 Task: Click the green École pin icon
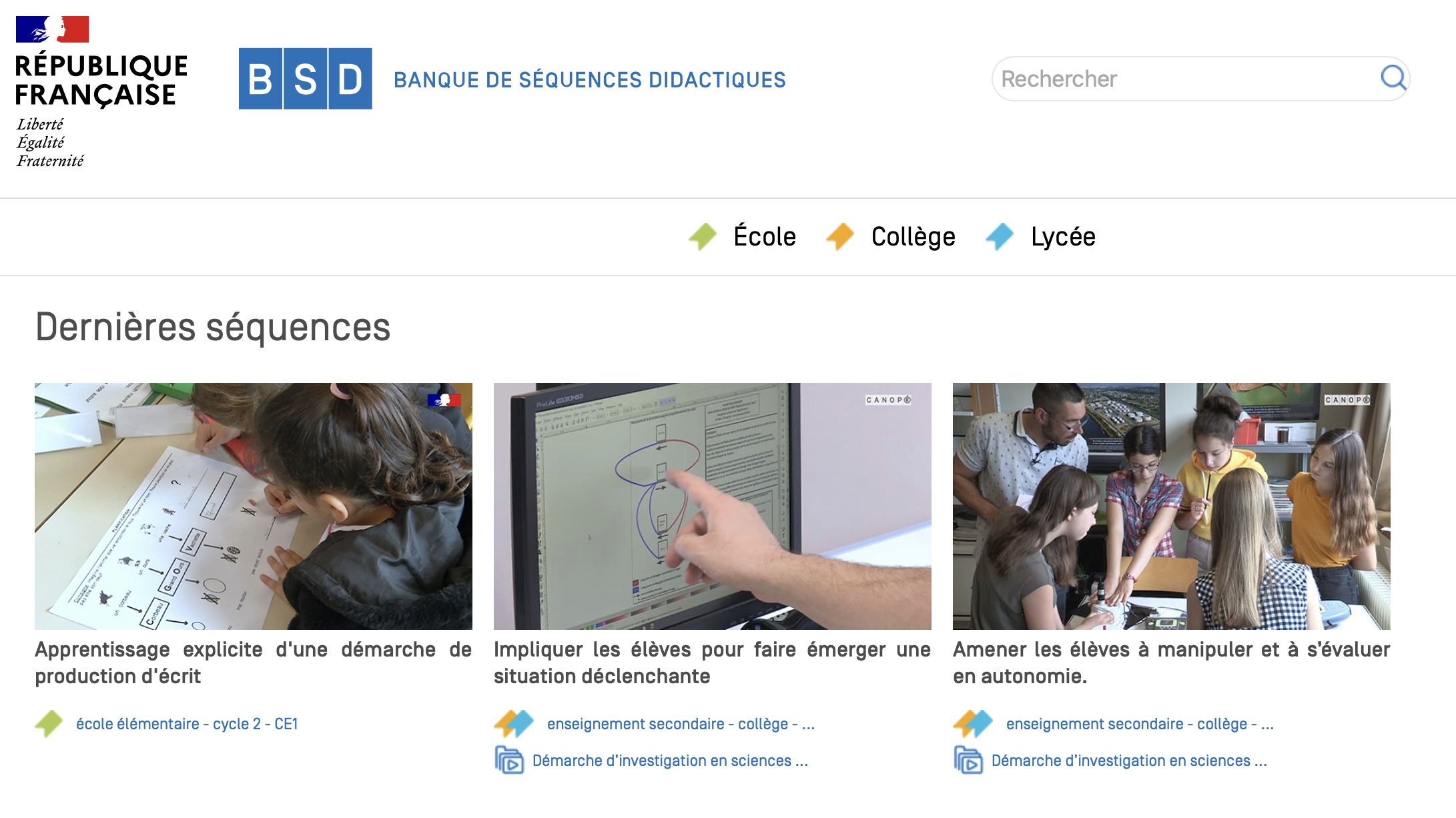[703, 237]
